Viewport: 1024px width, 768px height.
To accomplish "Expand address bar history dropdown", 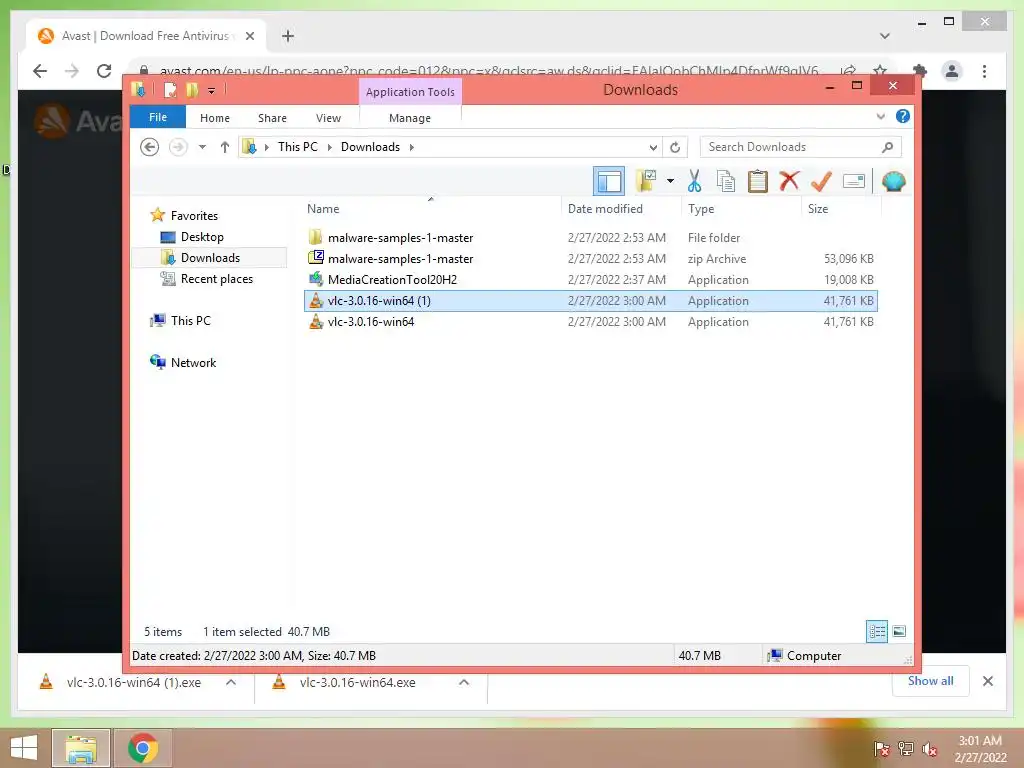I will click(652, 148).
